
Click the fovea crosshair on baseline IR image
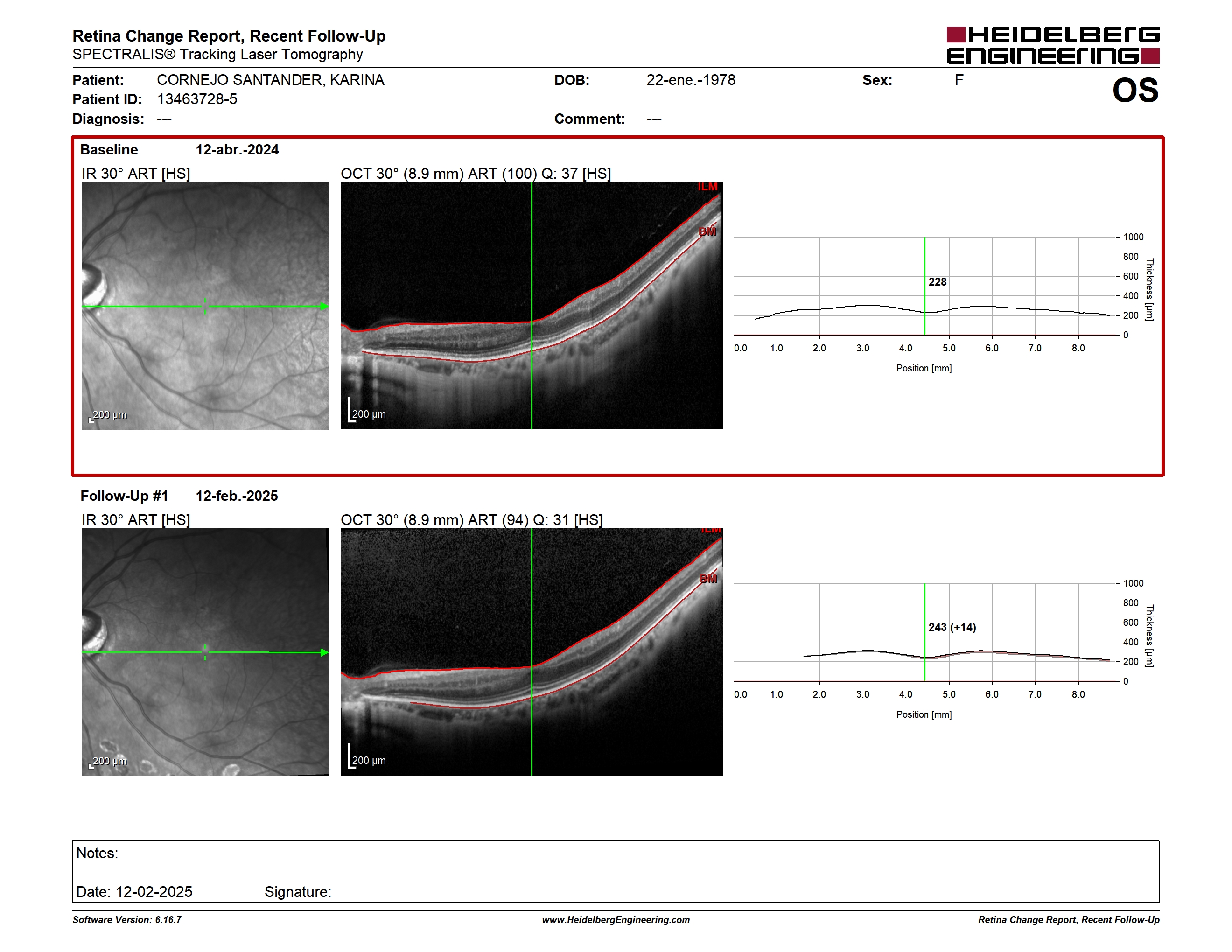(x=205, y=306)
